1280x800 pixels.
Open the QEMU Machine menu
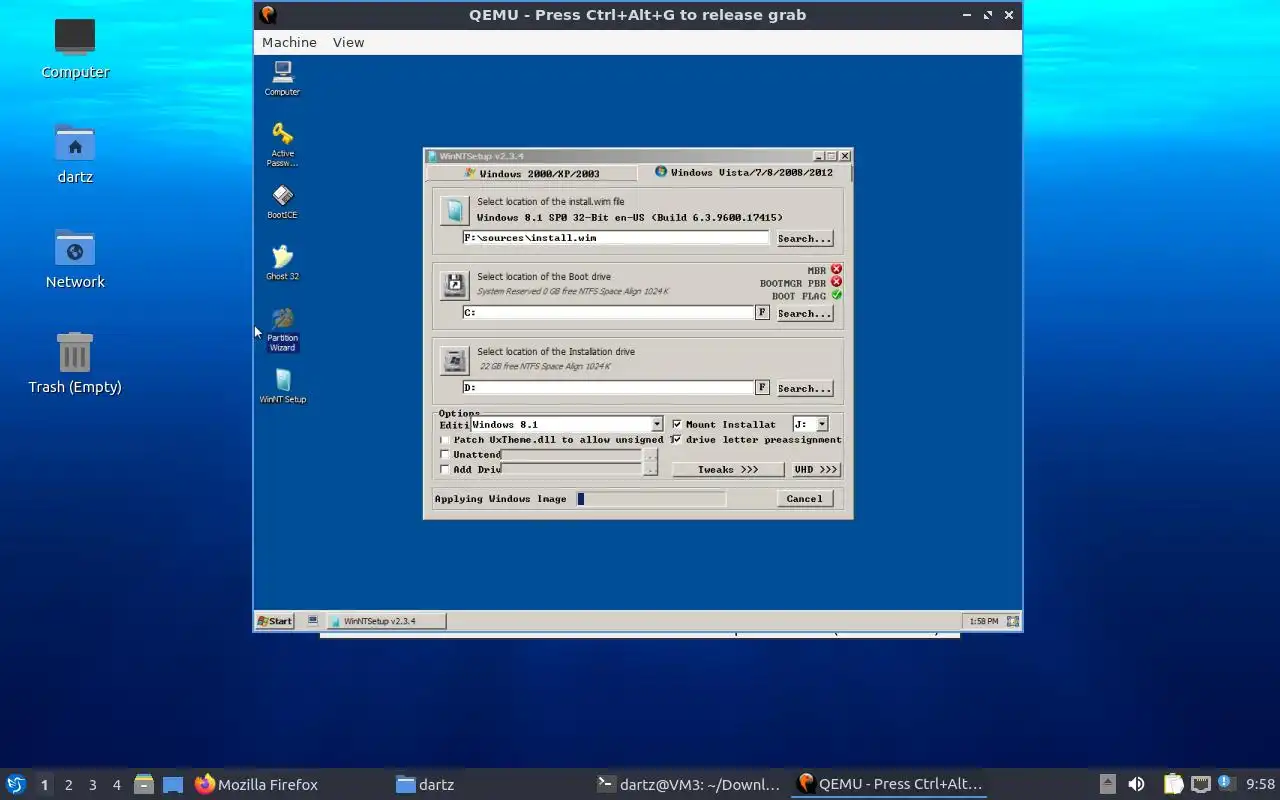point(289,42)
